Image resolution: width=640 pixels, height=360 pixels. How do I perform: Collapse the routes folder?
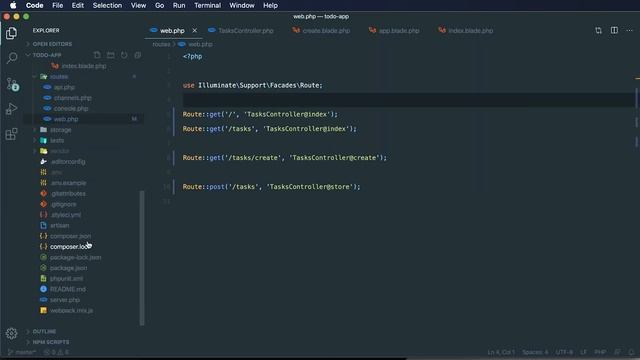coord(59,76)
